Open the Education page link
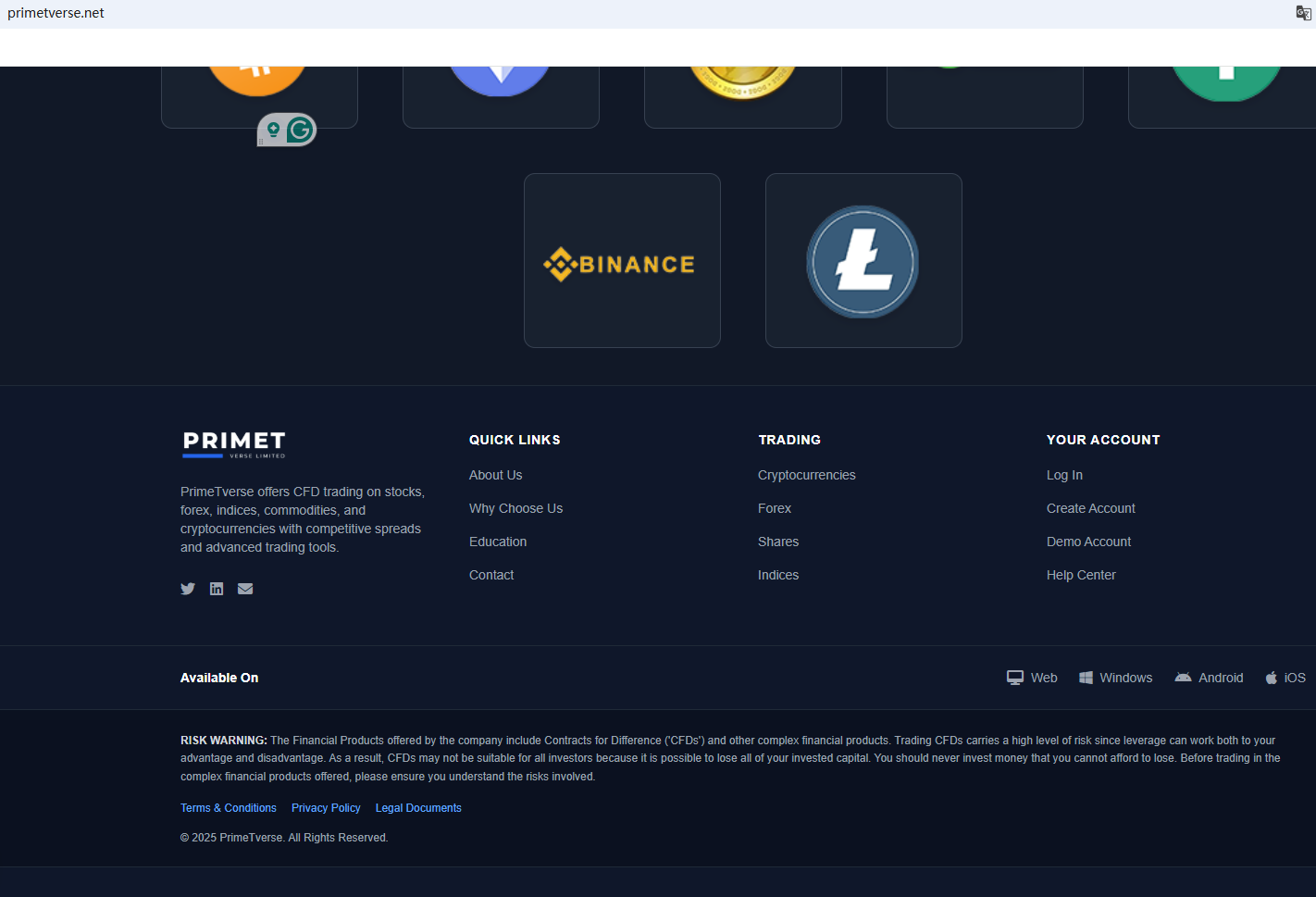 click(498, 542)
